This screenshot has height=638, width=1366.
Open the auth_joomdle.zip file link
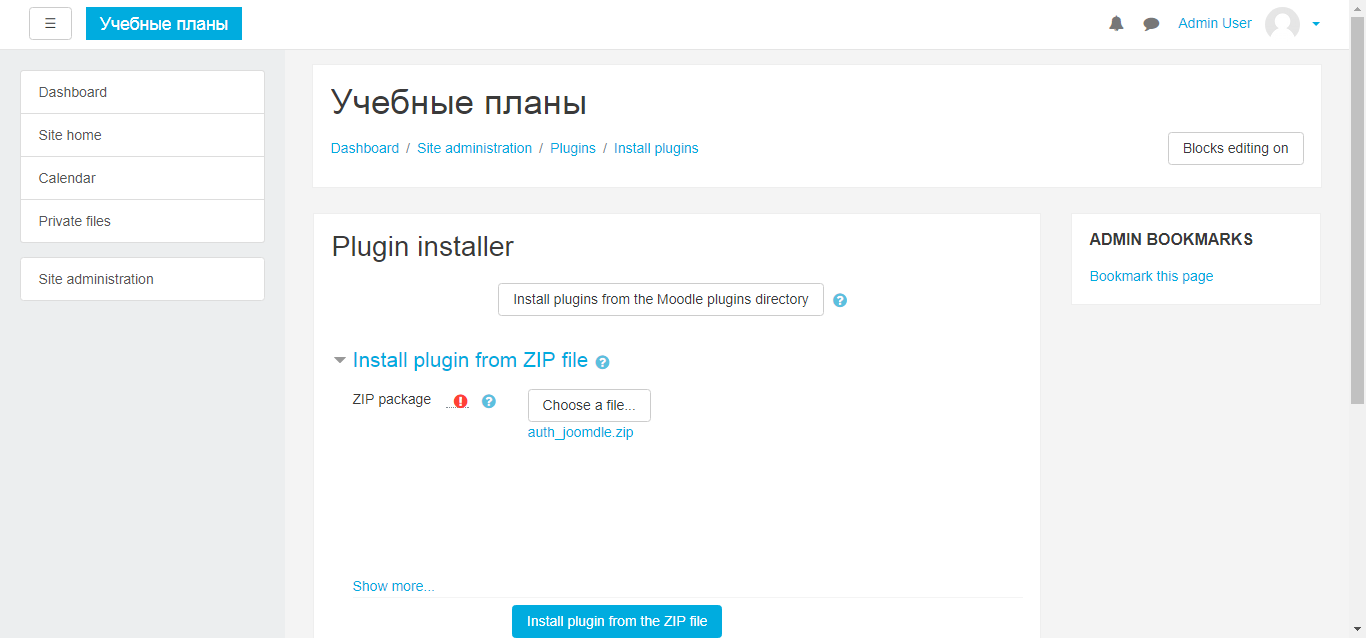pos(580,433)
